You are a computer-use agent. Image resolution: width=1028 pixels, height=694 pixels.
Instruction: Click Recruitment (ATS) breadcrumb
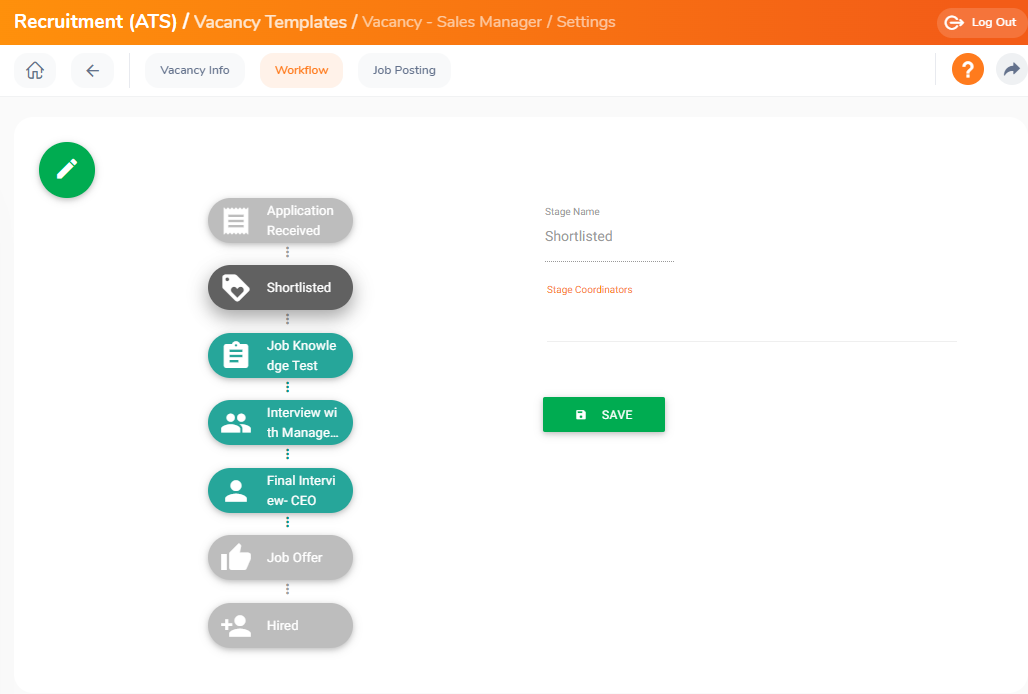96,22
